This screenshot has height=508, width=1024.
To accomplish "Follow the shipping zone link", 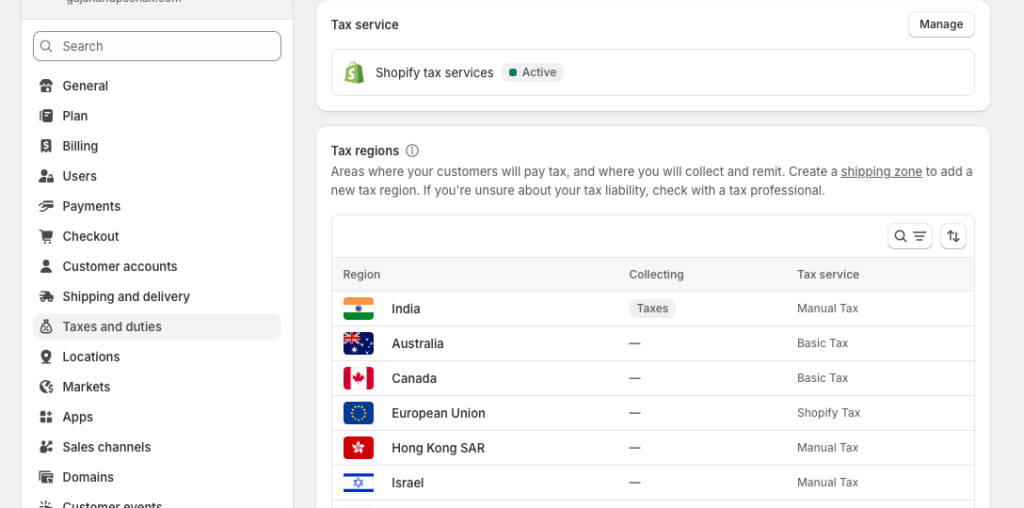I will pyautogui.click(x=881, y=171).
